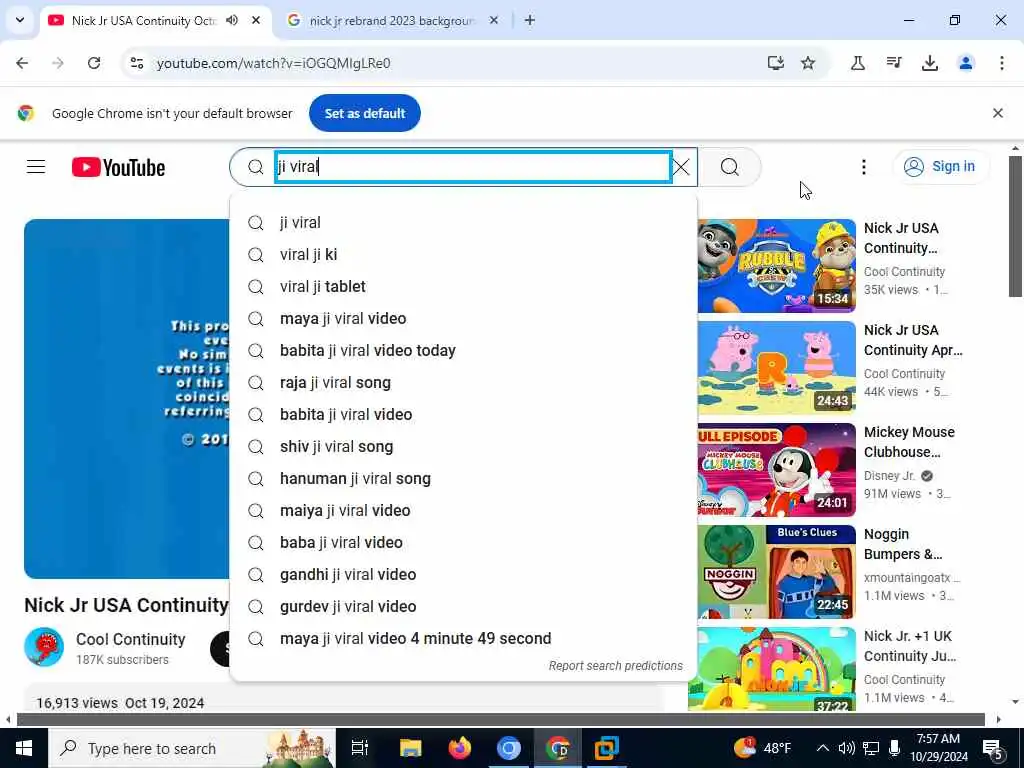The height and width of the screenshot is (768, 1024).
Task: Pick the suggestion 'viral ji tablet'
Action: pyautogui.click(x=464, y=287)
